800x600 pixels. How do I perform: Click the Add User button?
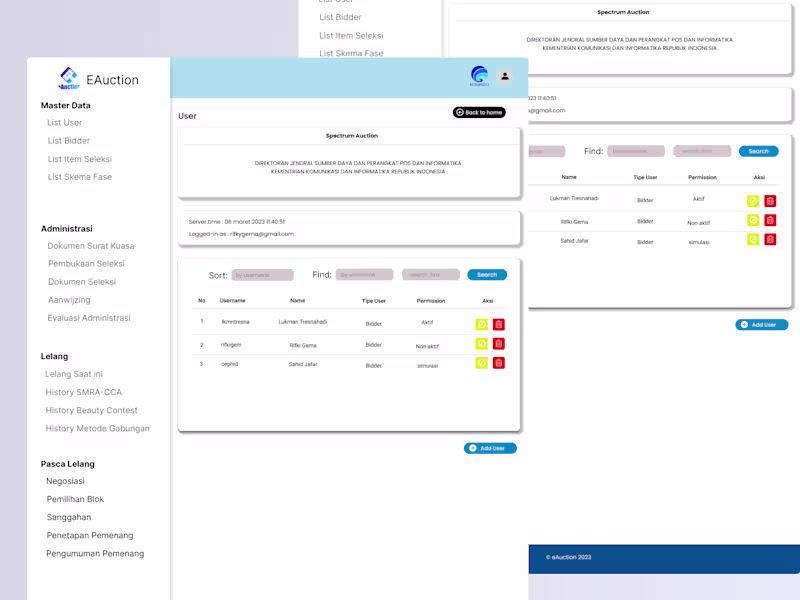pos(490,448)
